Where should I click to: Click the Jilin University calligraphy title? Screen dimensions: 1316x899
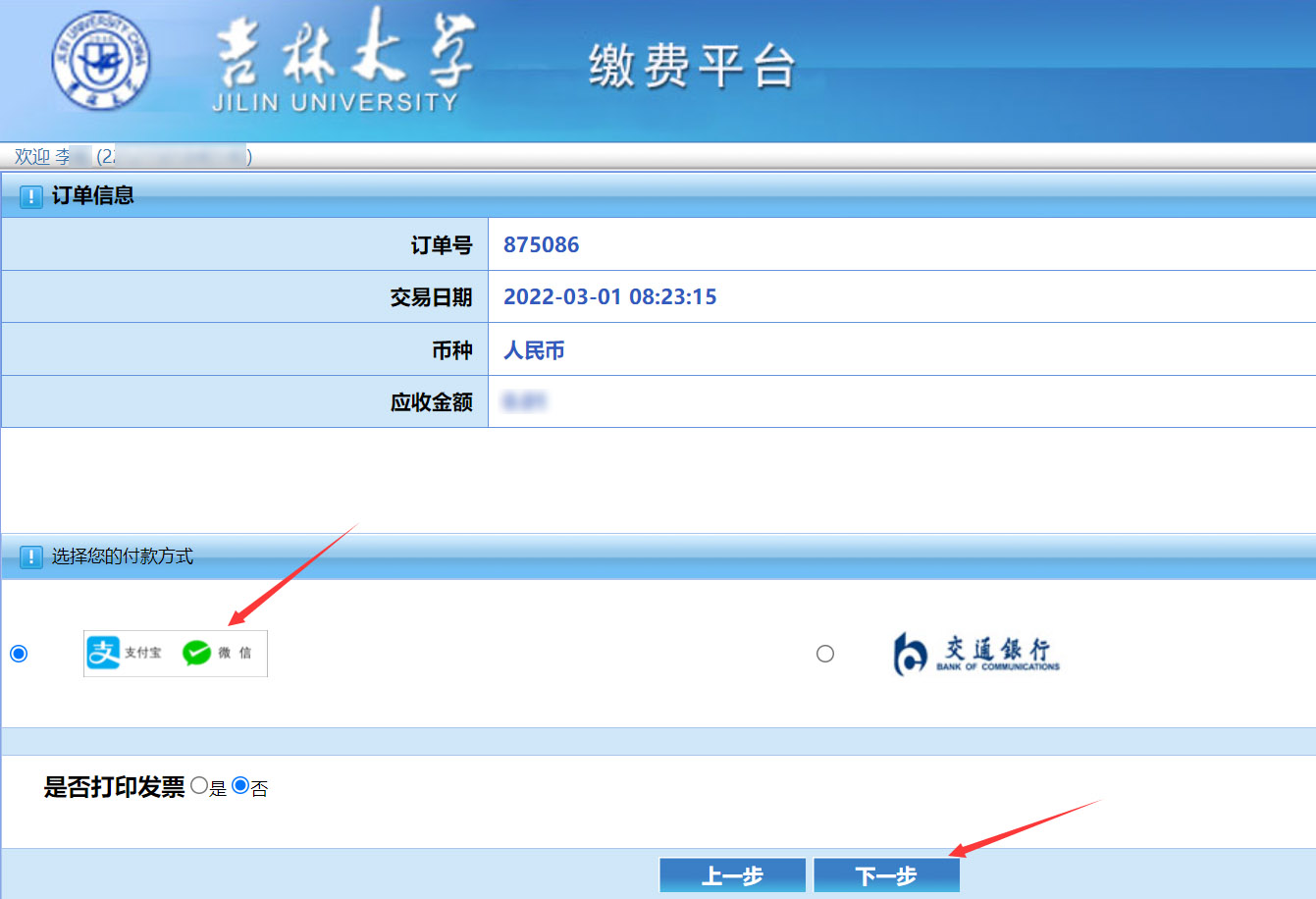click(x=343, y=61)
